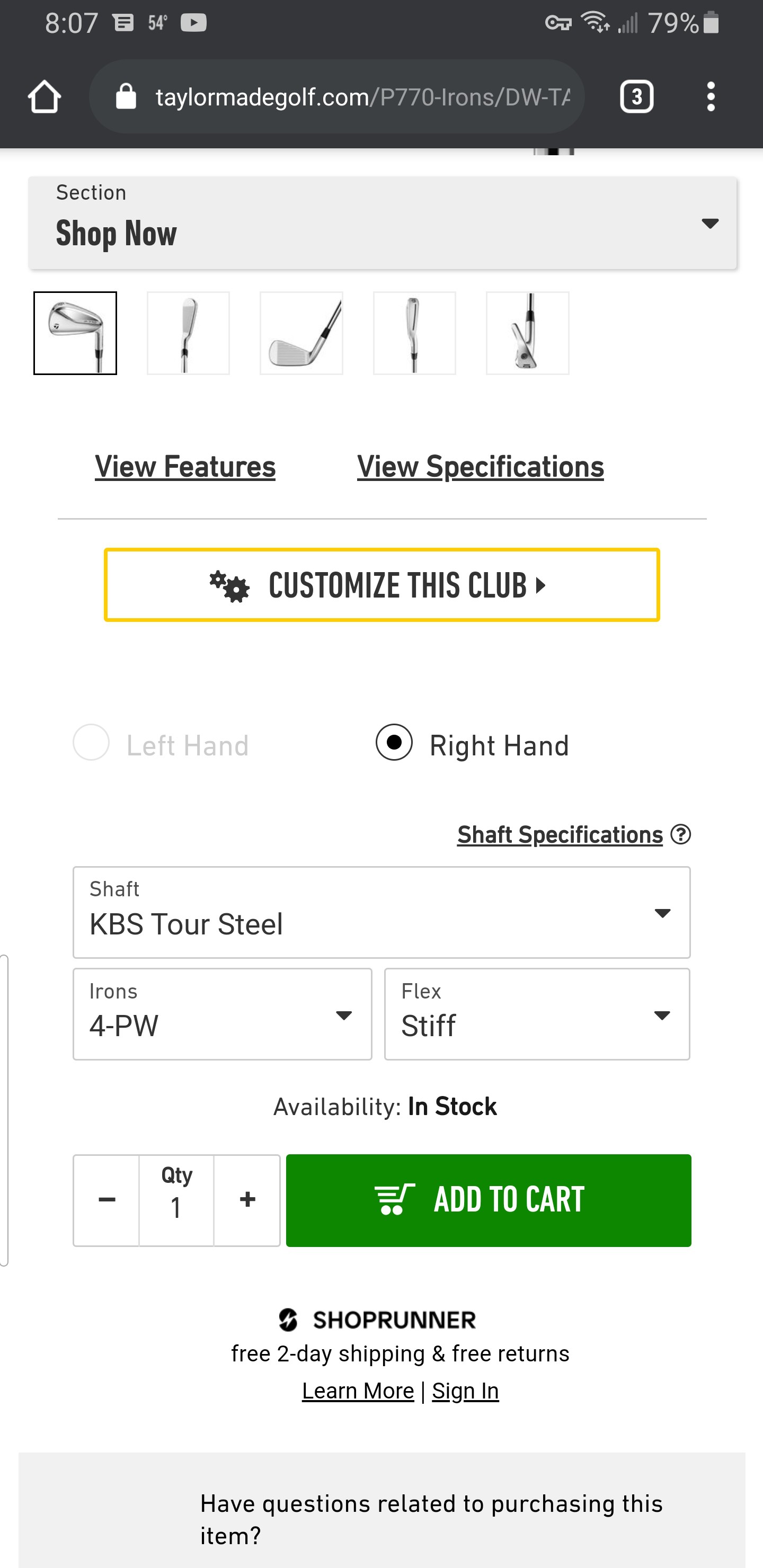Click the ShopRunner Learn More link
This screenshot has height=1568, width=763.
coord(358,1391)
